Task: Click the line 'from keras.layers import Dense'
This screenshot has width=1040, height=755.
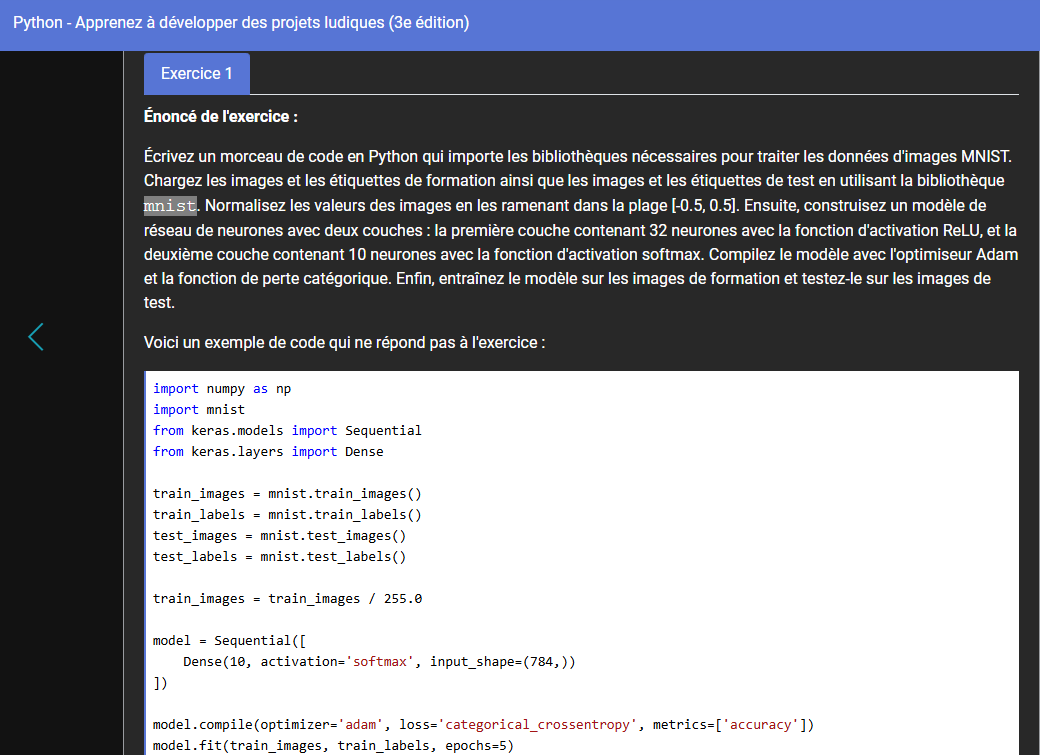Action: point(268,452)
